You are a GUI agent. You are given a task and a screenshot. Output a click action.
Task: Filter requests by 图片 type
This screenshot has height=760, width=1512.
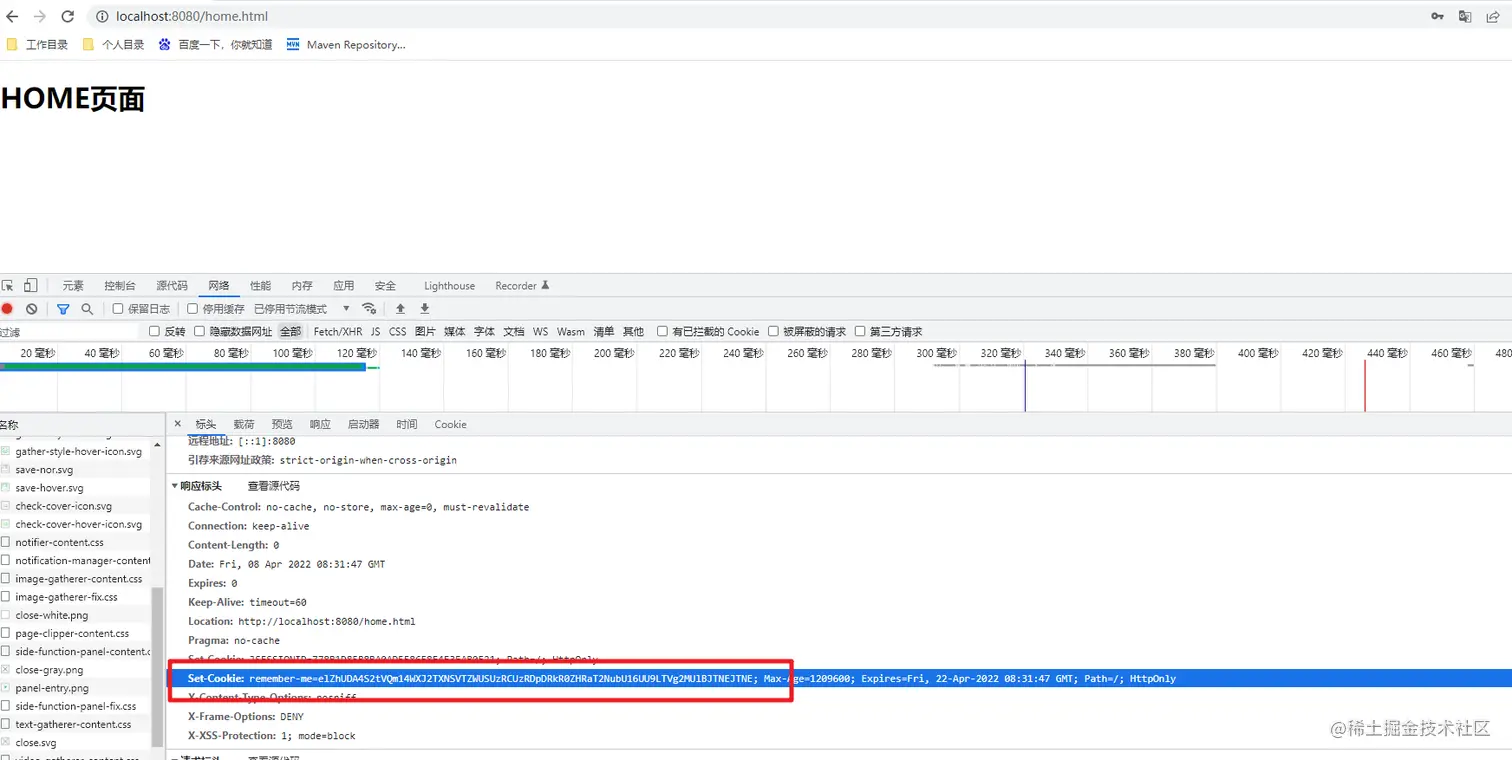425,331
